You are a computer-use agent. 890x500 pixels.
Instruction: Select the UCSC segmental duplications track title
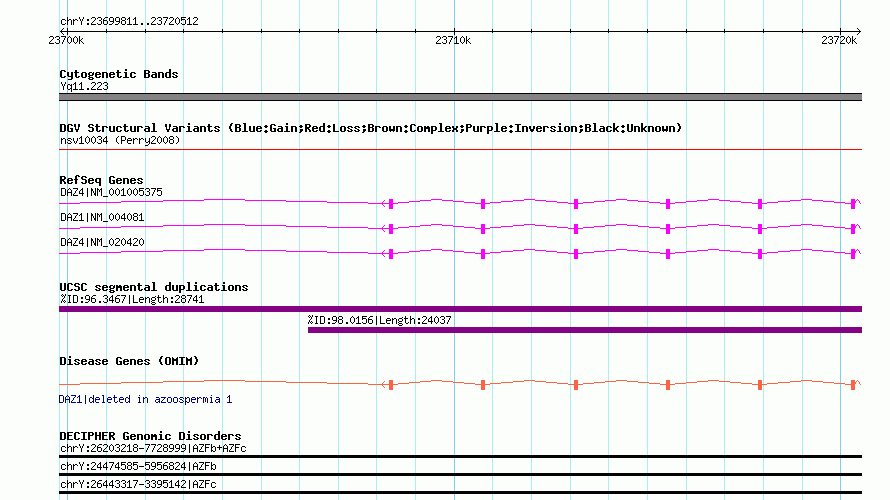pyautogui.click(x=154, y=287)
